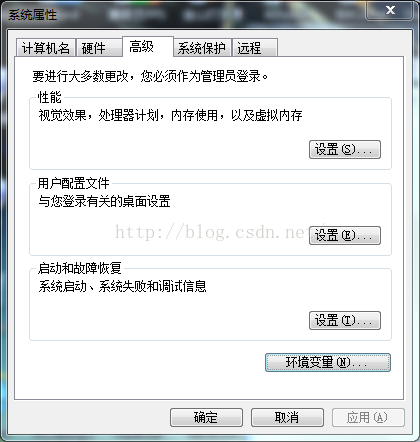The width and height of the screenshot is (420, 442).
Task: Close the 系统属性 window
Action: pos(390,10)
